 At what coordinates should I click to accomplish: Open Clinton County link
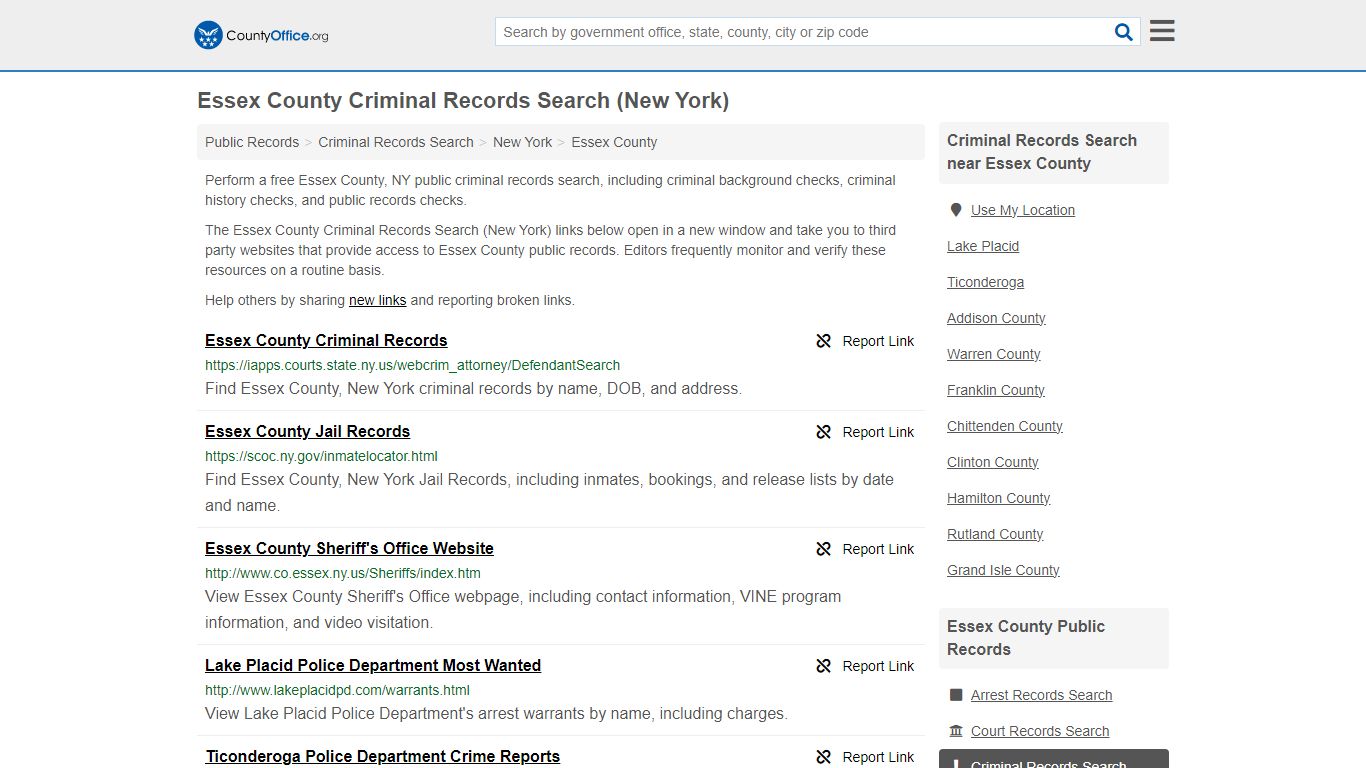pos(992,462)
